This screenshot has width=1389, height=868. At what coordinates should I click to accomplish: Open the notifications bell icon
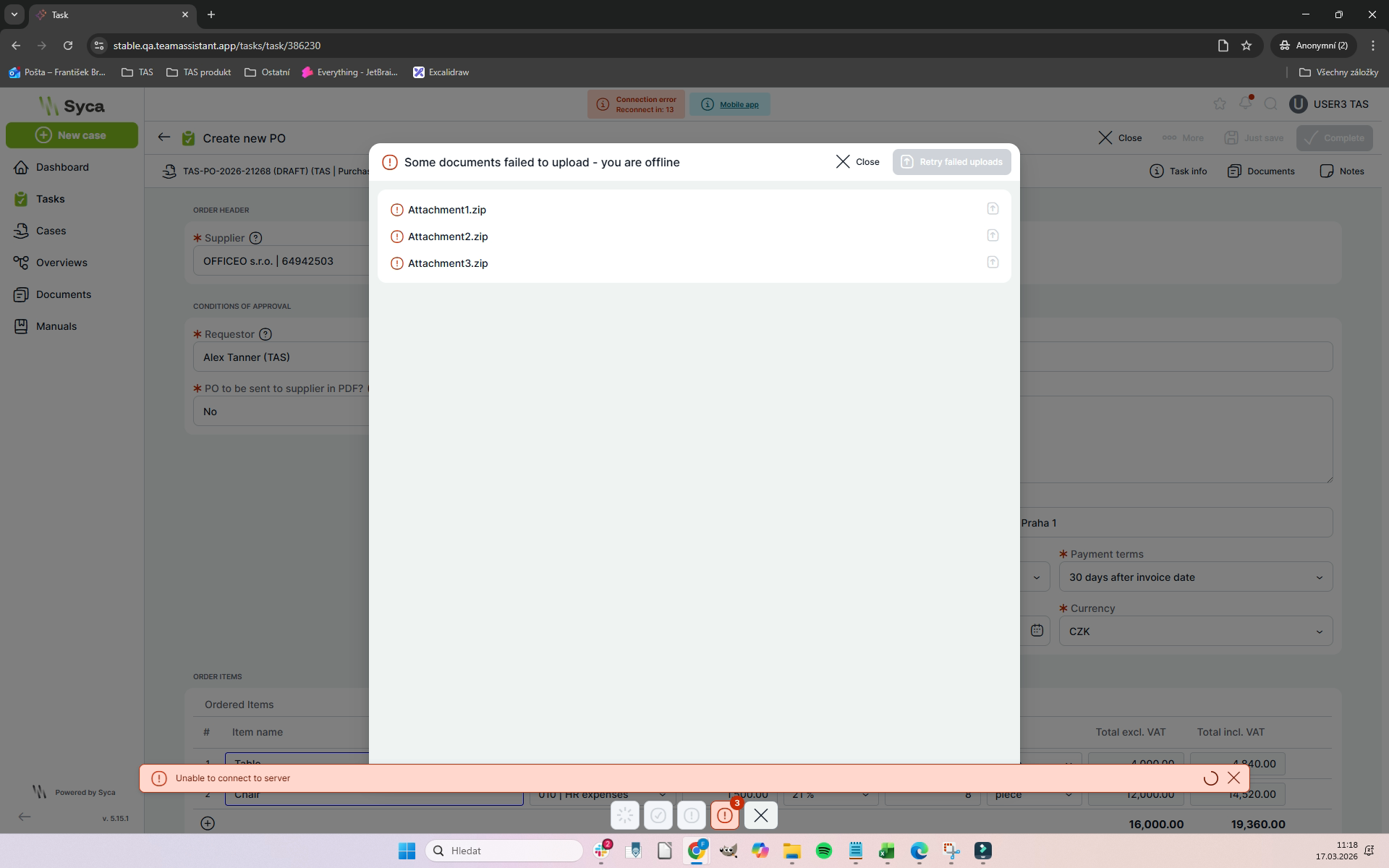point(1245,103)
